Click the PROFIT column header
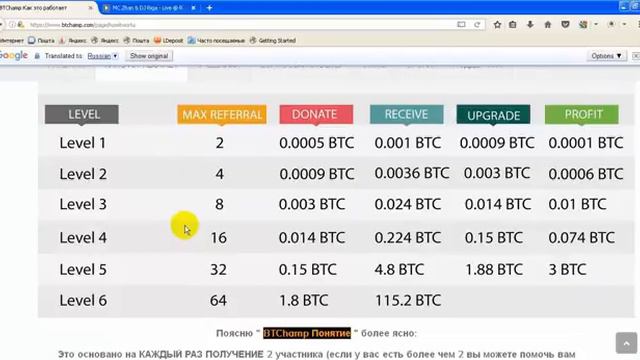 (x=582, y=114)
